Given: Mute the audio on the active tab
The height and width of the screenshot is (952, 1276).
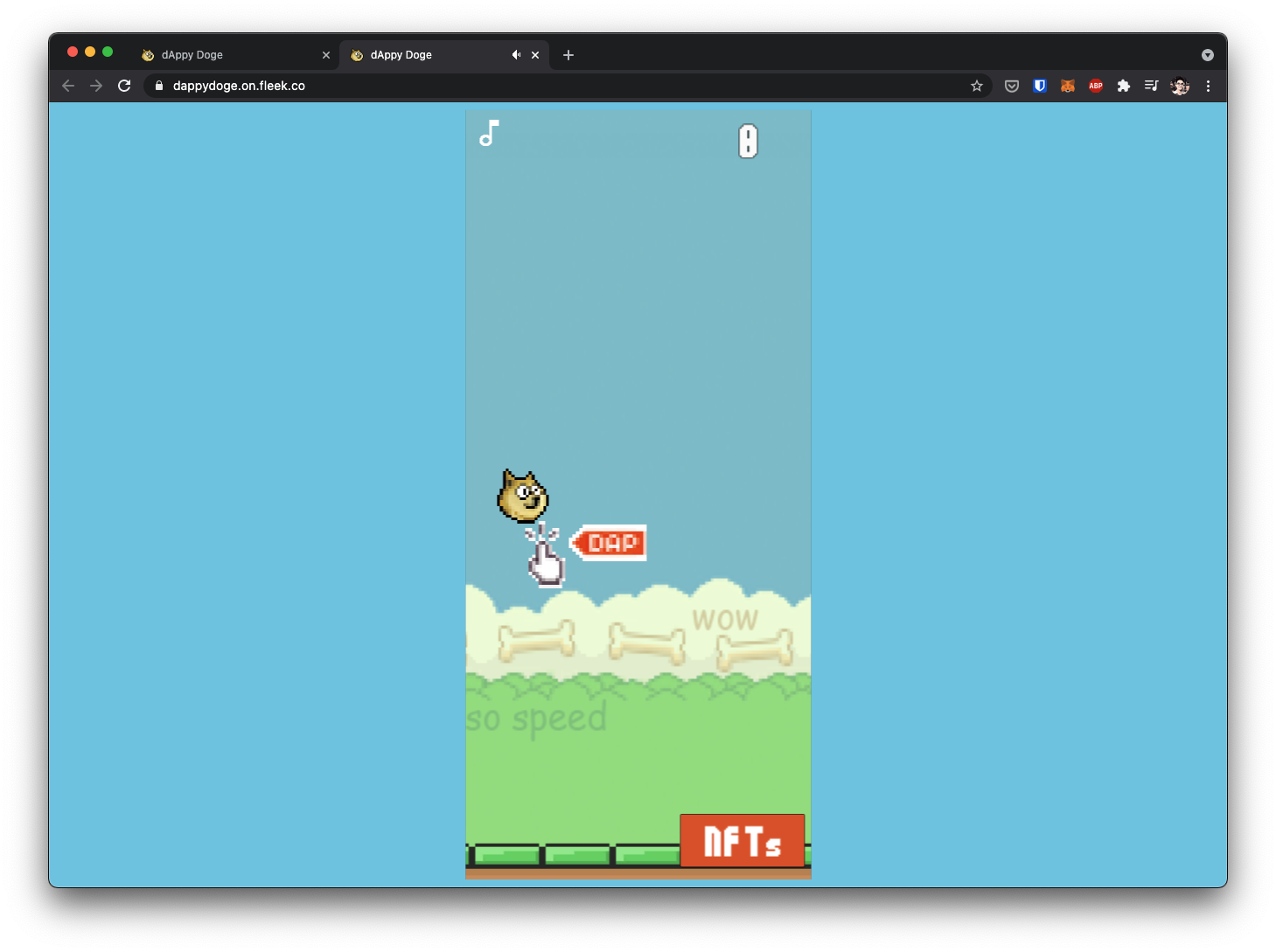Looking at the screenshot, I should [516, 55].
